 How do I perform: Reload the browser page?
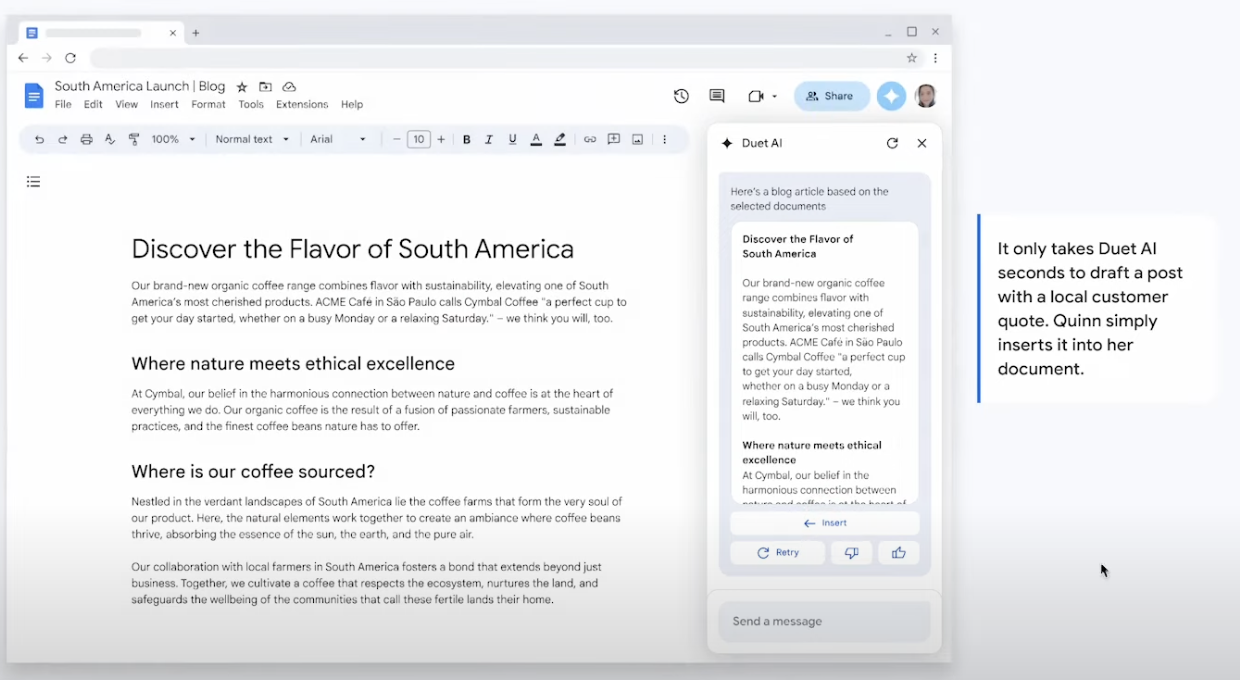coord(70,58)
